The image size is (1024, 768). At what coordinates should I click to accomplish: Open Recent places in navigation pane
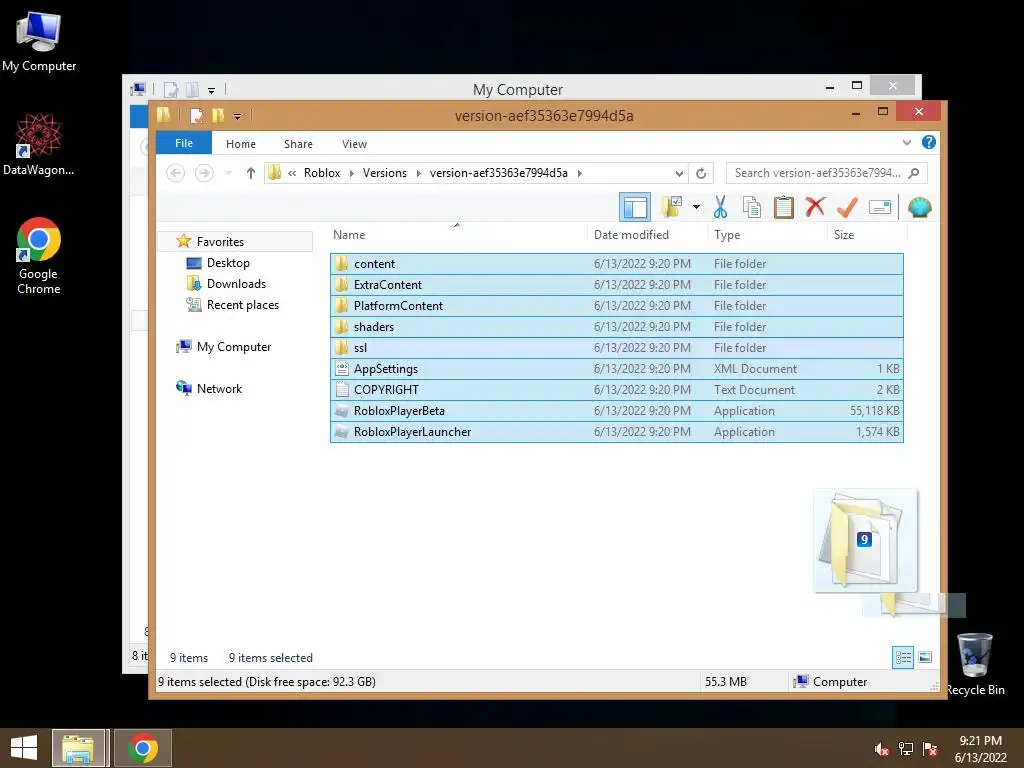pyautogui.click(x=242, y=304)
